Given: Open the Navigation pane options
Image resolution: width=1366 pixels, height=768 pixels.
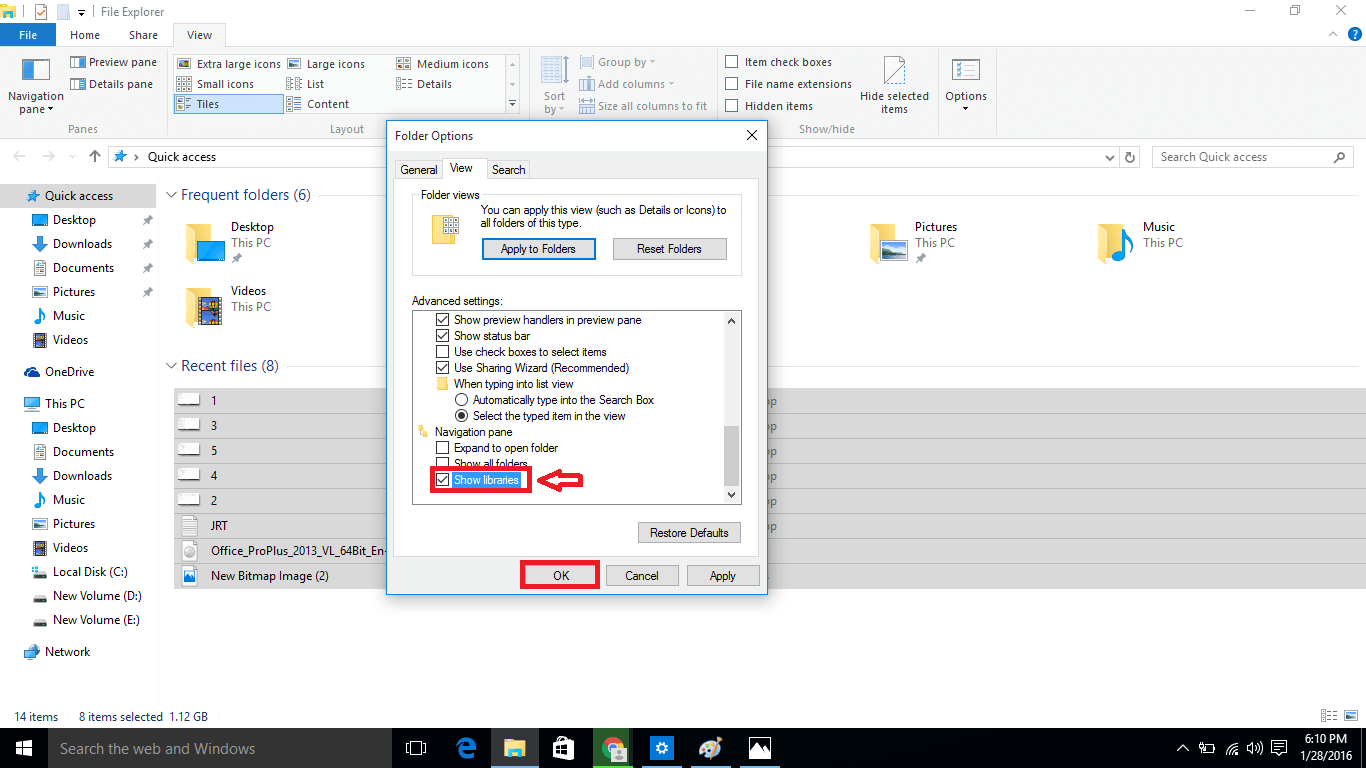Looking at the screenshot, I should point(35,86).
